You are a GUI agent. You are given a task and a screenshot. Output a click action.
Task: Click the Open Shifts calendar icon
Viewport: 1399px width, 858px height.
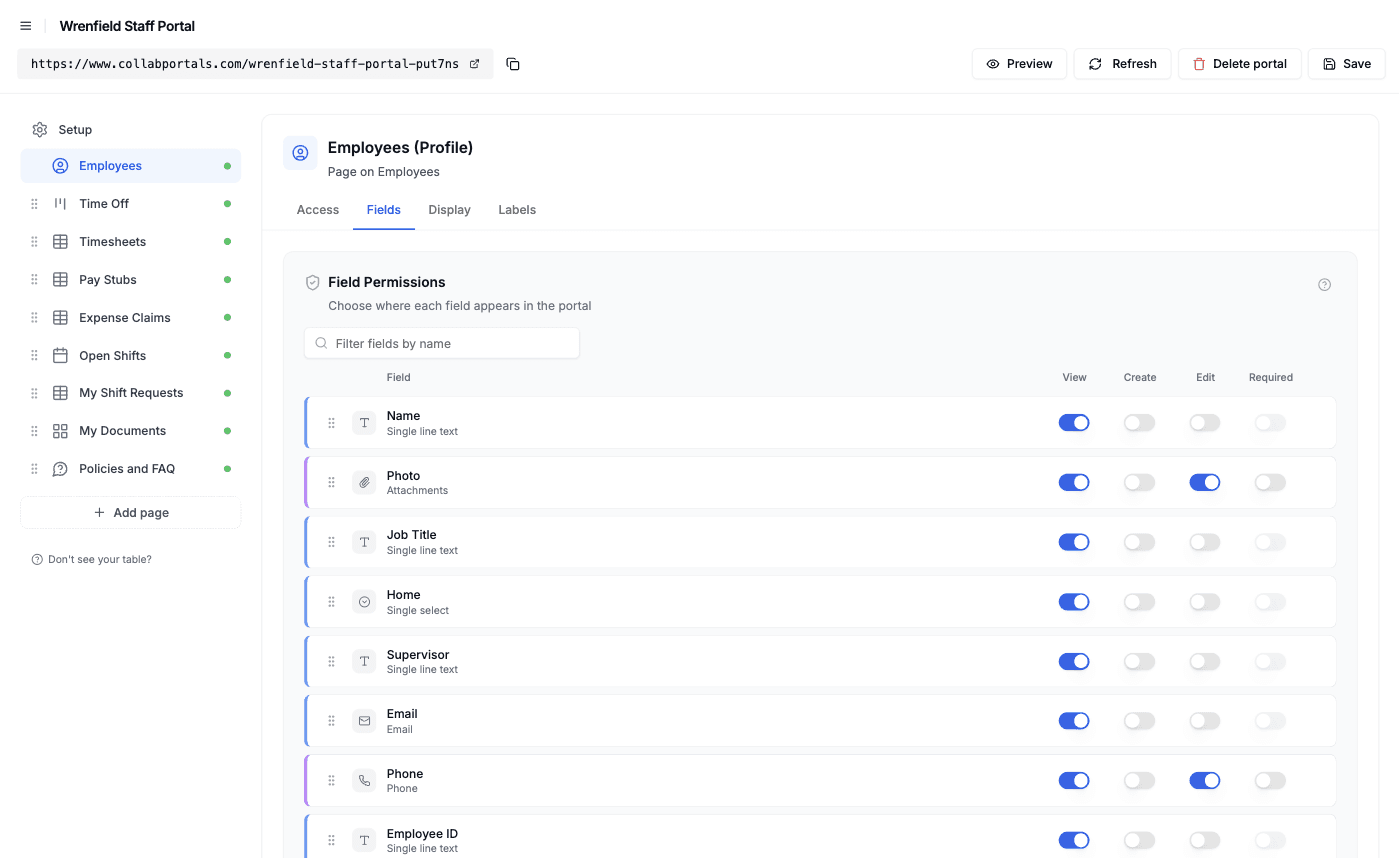(x=60, y=356)
